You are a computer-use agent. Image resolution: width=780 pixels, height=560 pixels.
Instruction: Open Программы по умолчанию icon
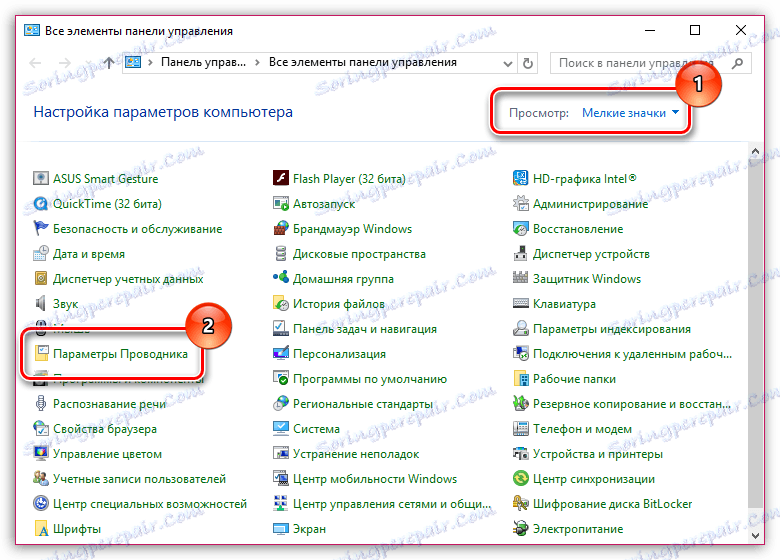[x=281, y=378]
